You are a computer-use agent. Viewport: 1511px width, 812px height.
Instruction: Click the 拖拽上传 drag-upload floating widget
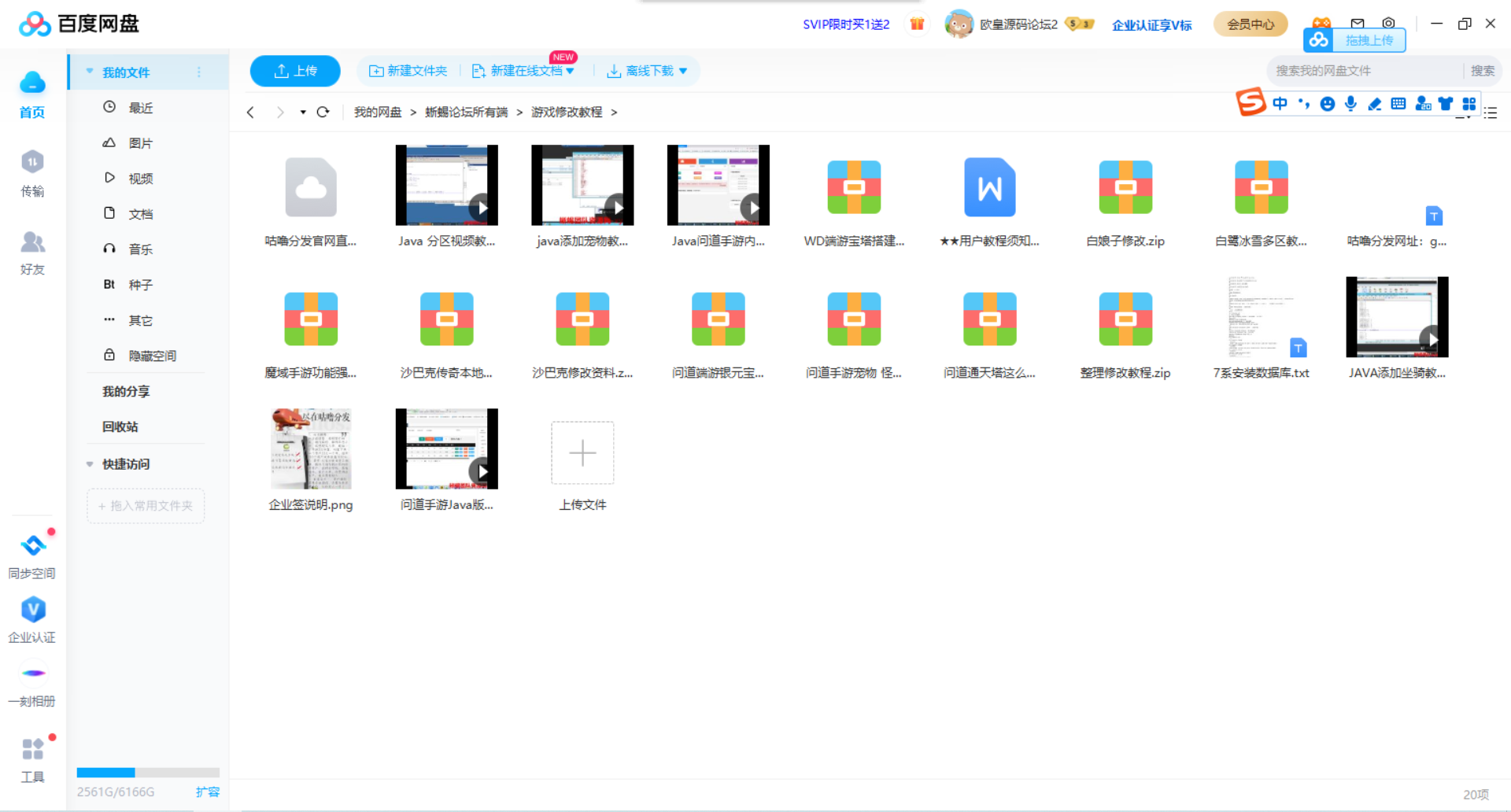pyautogui.click(x=1354, y=40)
